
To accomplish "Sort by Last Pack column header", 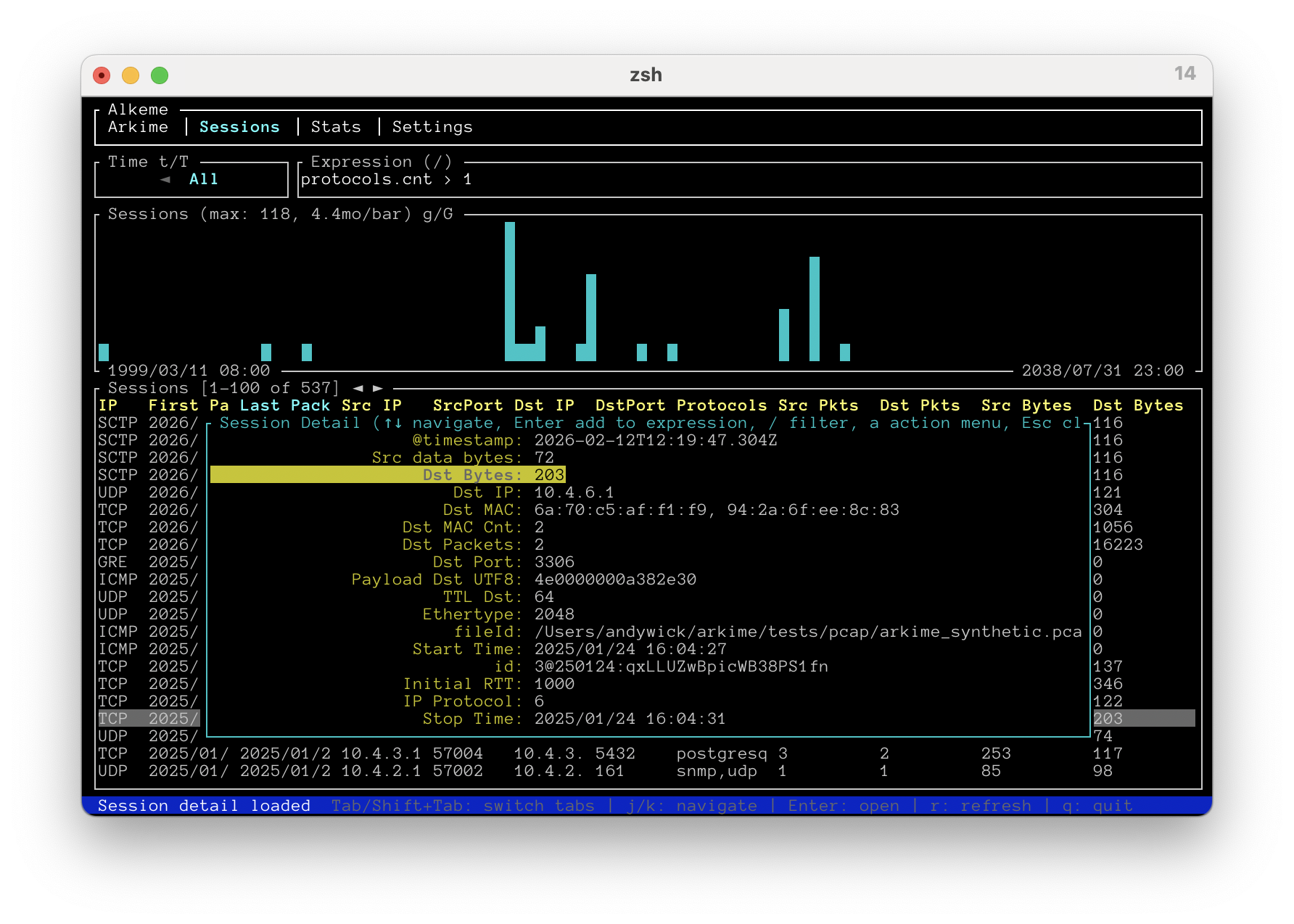I will click(x=285, y=405).
